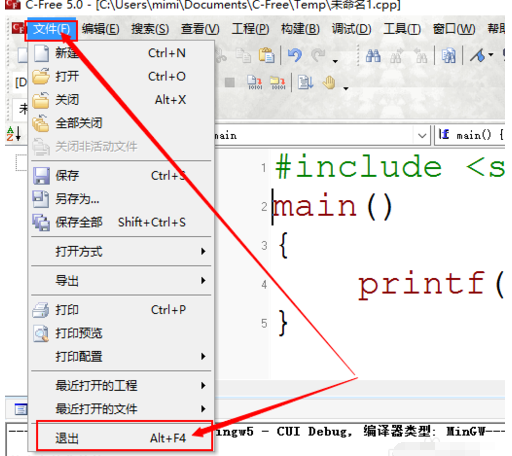Choose 新建 from the file menu
The height and width of the screenshot is (456, 512).
(x=121, y=53)
